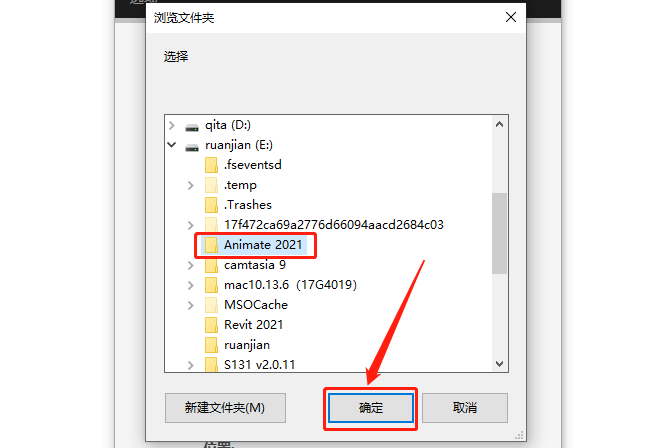Click the mac10.13.6 folder icon
654x448 pixels.
pyautogui.click(x=211, y=285)
